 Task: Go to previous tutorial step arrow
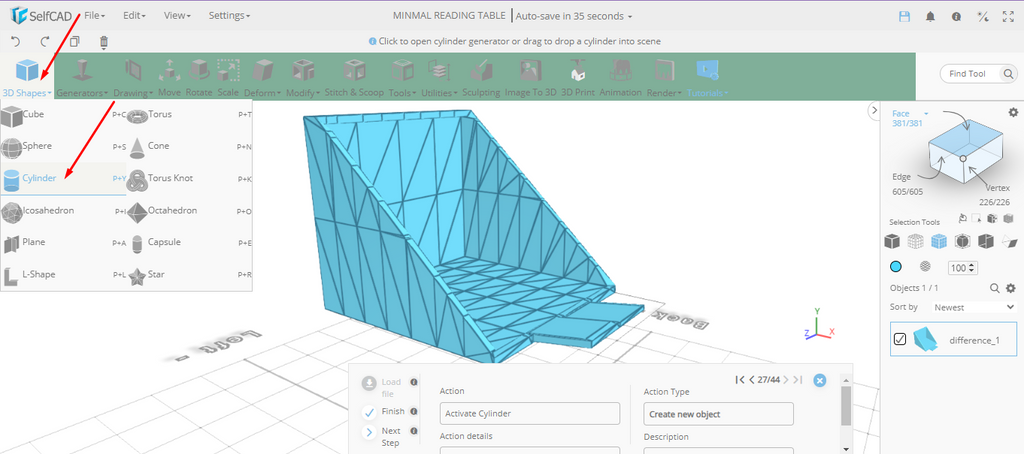(x=752, y=380)
